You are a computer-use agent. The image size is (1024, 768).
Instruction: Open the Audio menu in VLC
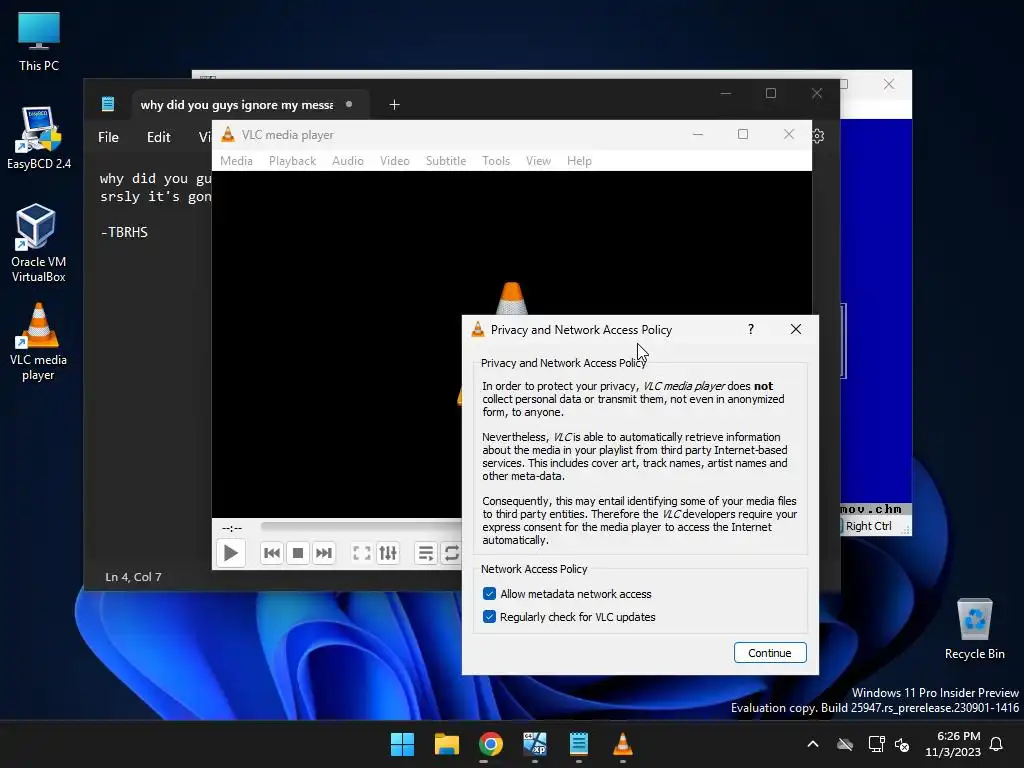pyautogui.click(x=347, y=161)
